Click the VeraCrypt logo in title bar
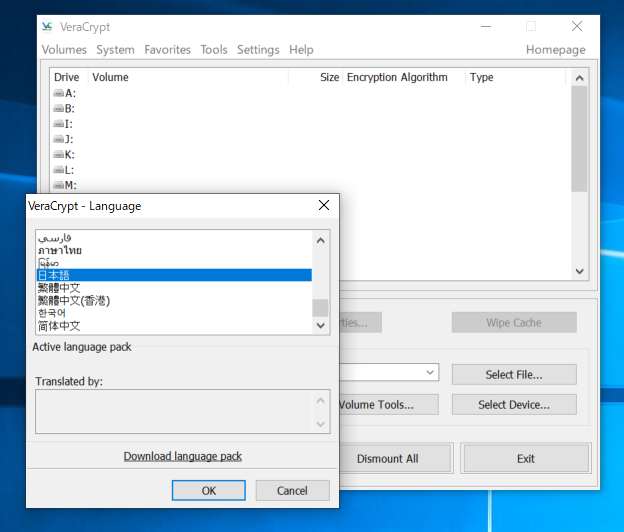The image size is (624, 532). point(49,27)
